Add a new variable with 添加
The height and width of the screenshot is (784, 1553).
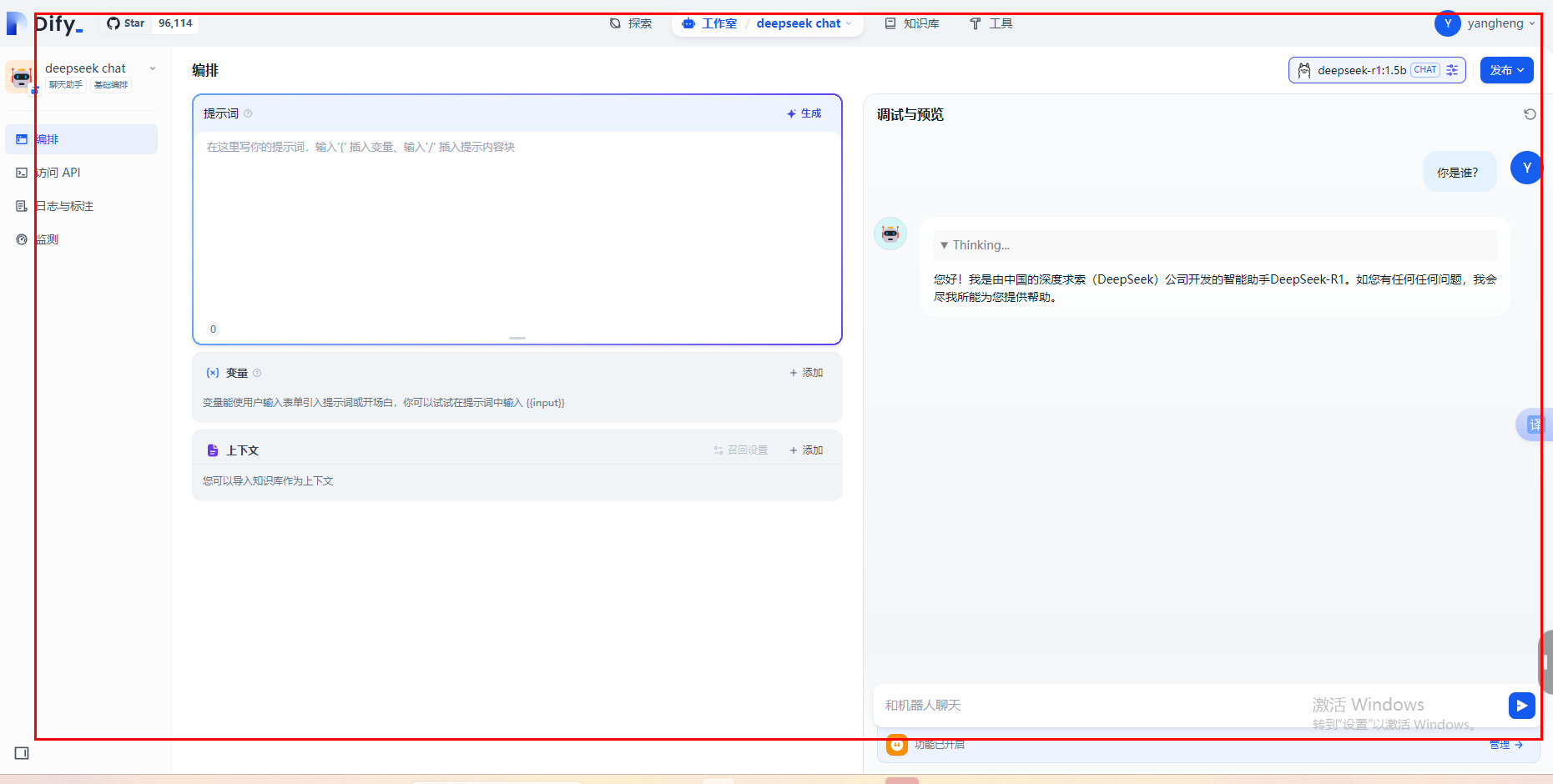click(806, 373)
